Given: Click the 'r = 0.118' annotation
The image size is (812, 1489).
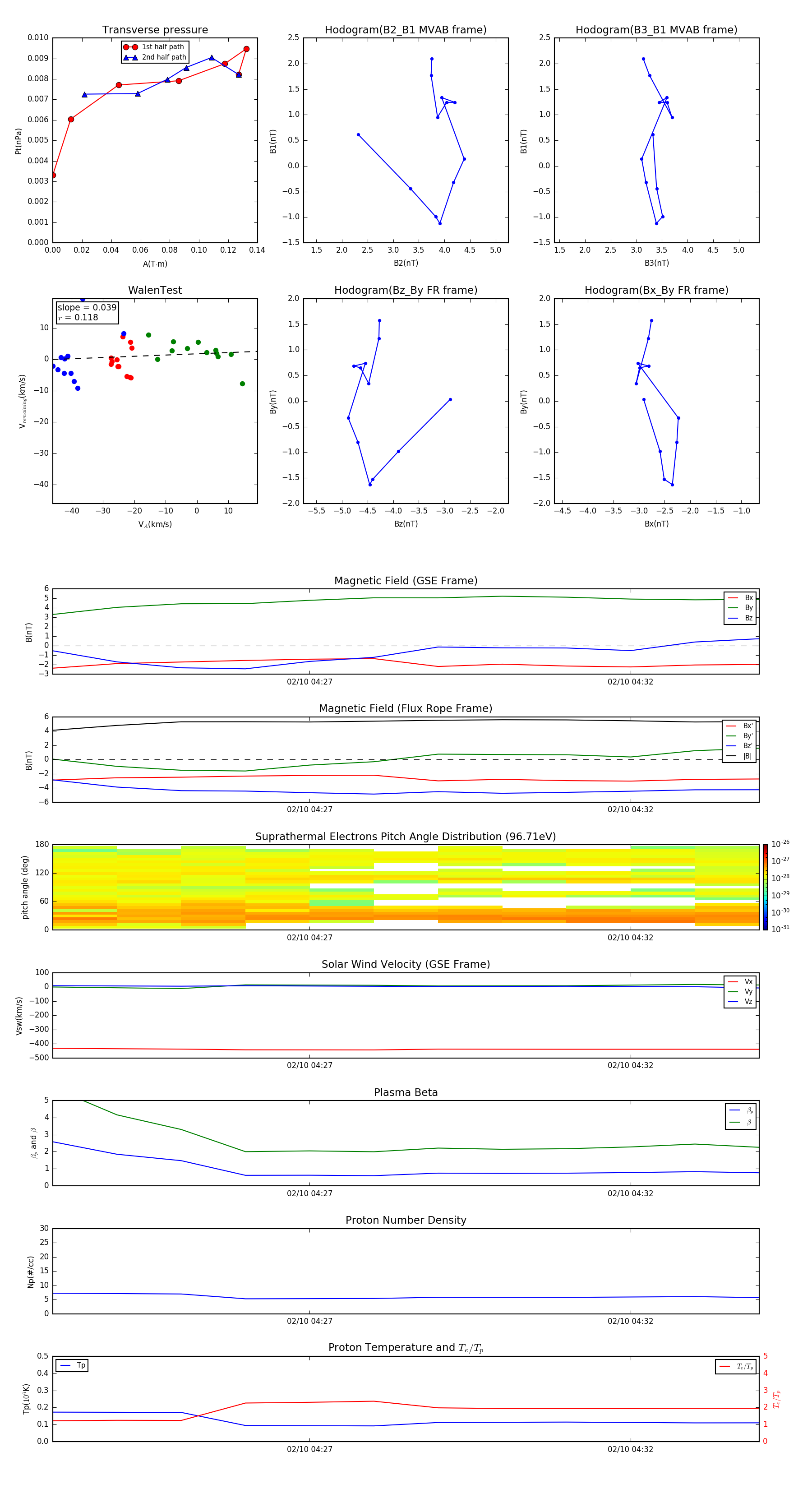Looking at the screenshot, I should (78, 317).
